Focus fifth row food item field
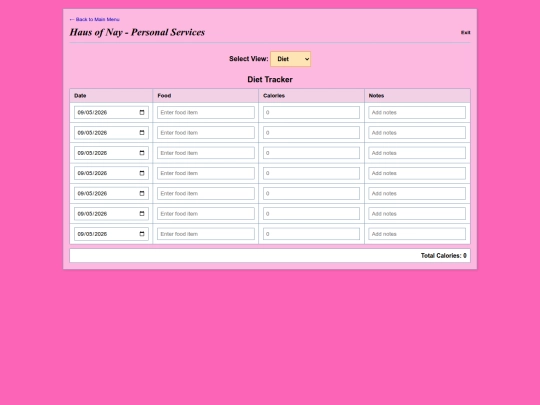Screen dimensions: 540x405 (x=206, y=194)
